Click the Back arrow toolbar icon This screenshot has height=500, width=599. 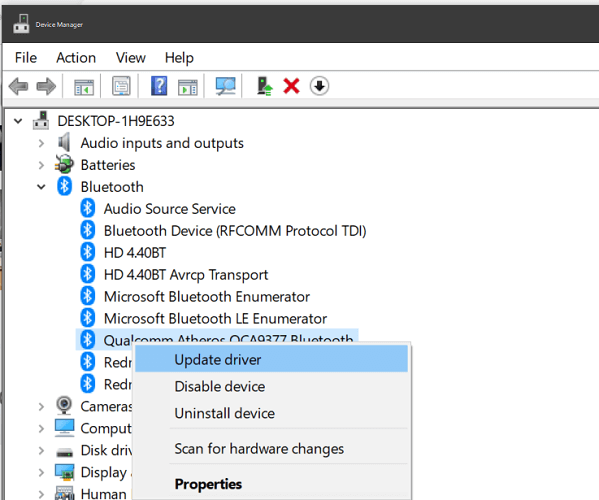(18, 86)
